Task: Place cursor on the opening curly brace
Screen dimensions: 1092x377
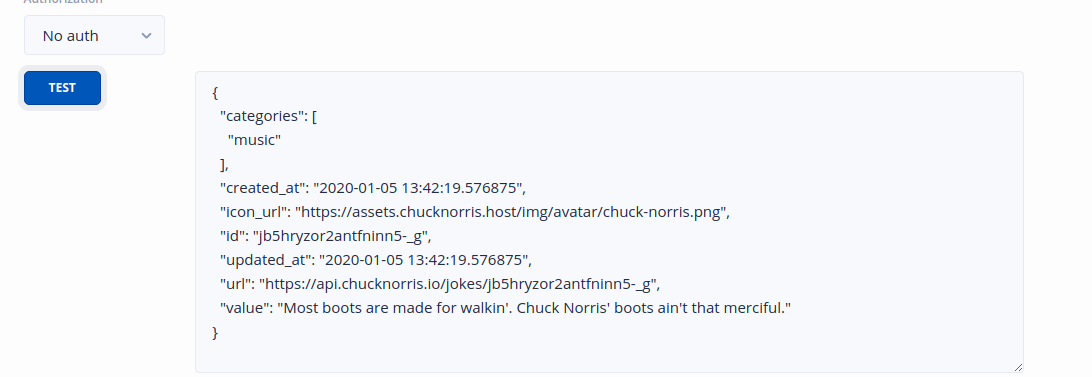Action: 215,93
